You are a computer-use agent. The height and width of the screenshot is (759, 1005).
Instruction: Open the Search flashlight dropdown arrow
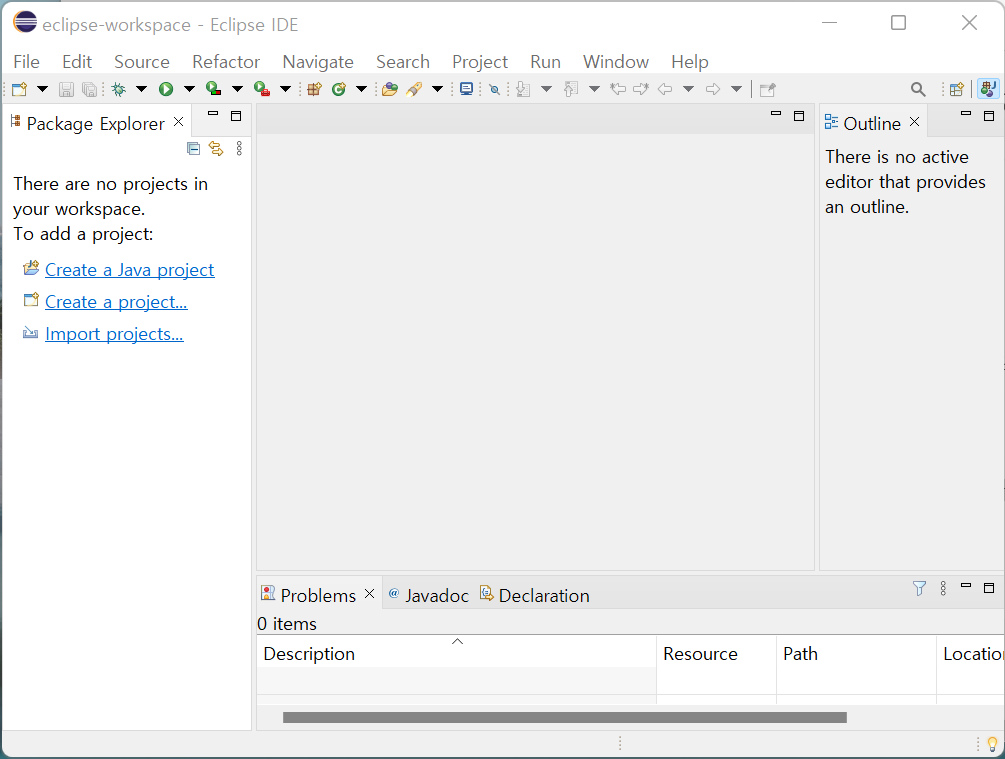click(x=437, y=89)
